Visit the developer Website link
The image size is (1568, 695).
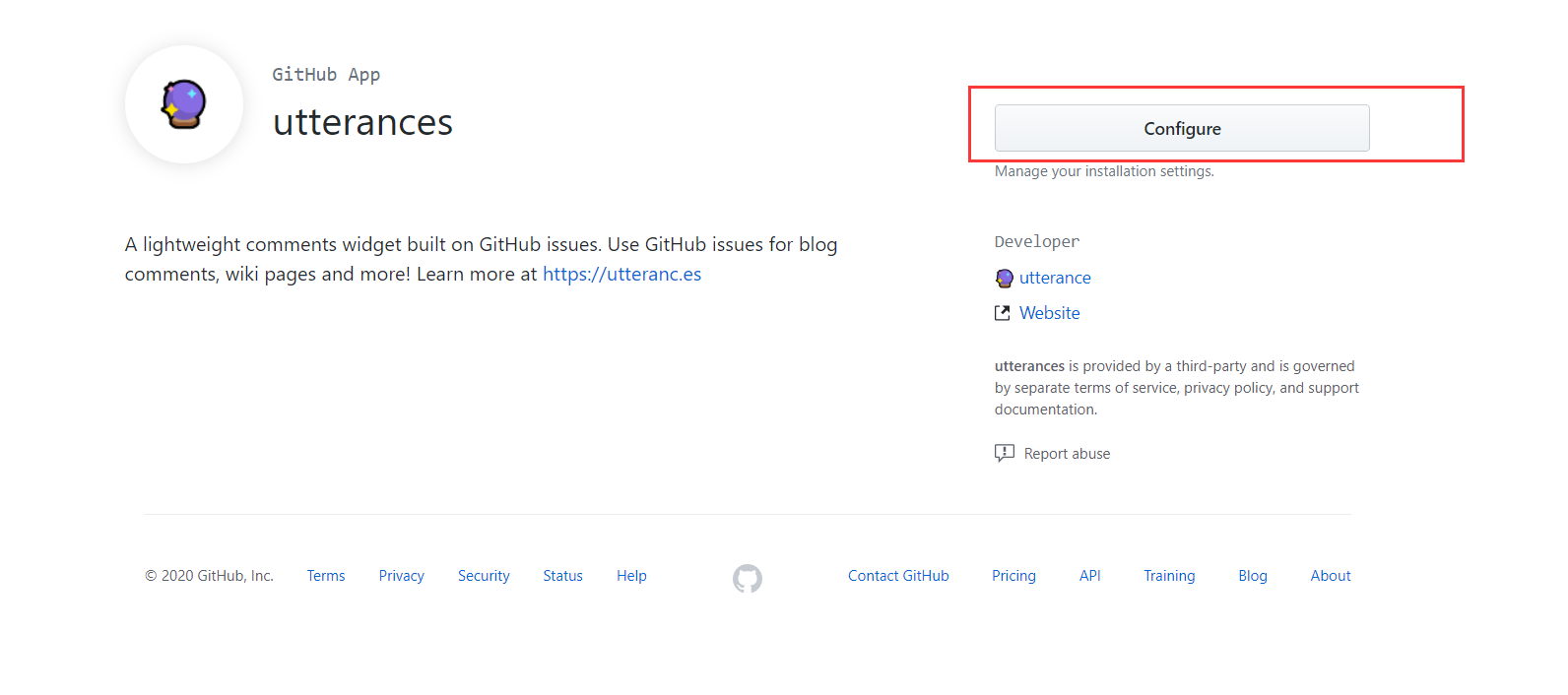pyautogui.click(x=1049, y=313)
